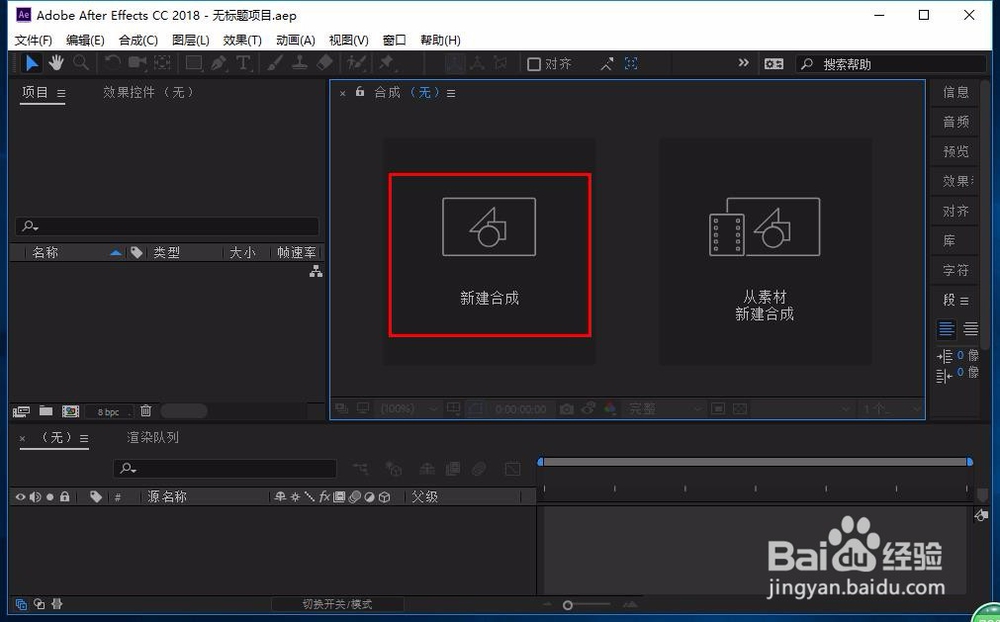Open the 动画(A) menu
This screenshot has height=622, width=1000.
tap(295, 40)
